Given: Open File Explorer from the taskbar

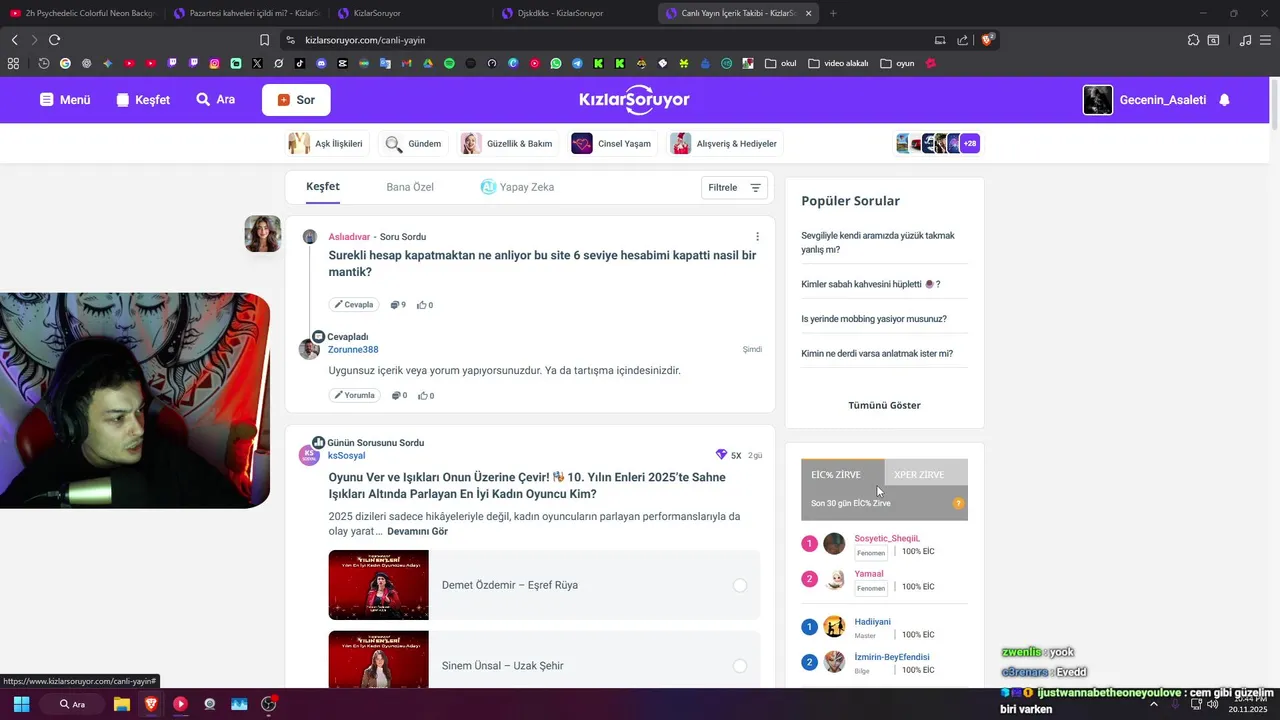Looking at the screenshot, I should coord(121,704).
